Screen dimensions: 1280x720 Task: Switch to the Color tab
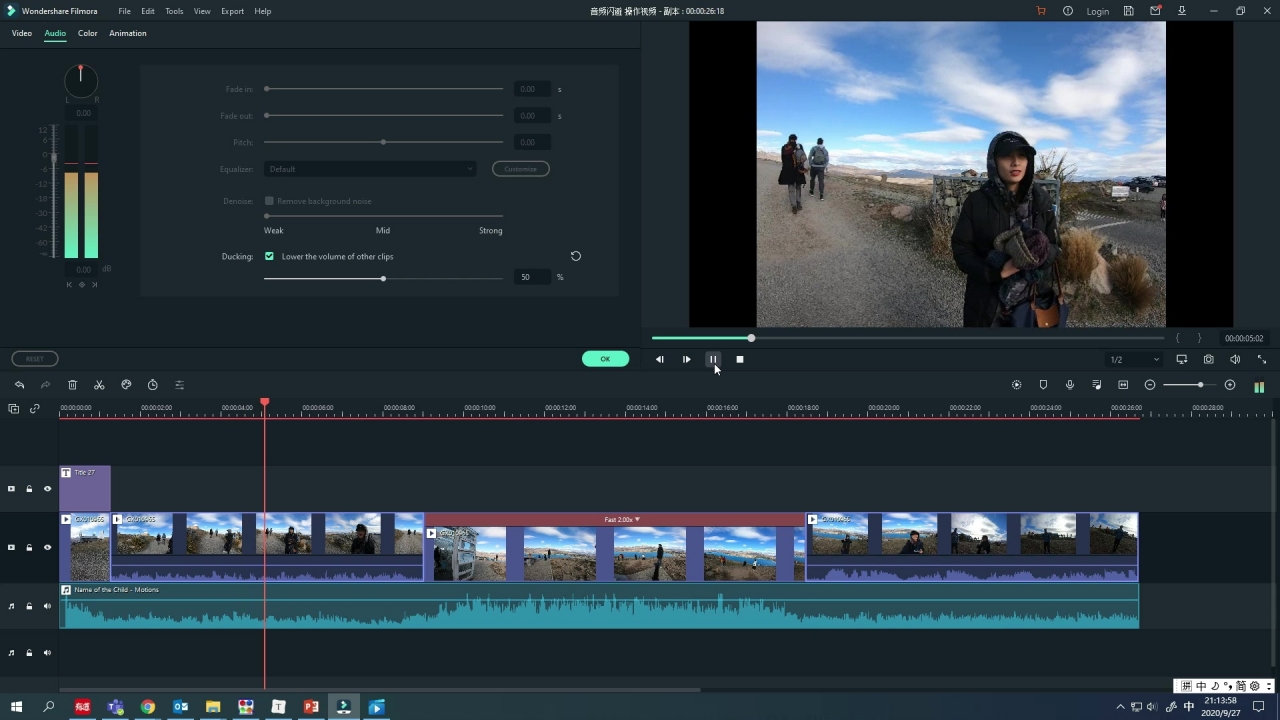tap(88, 33)
